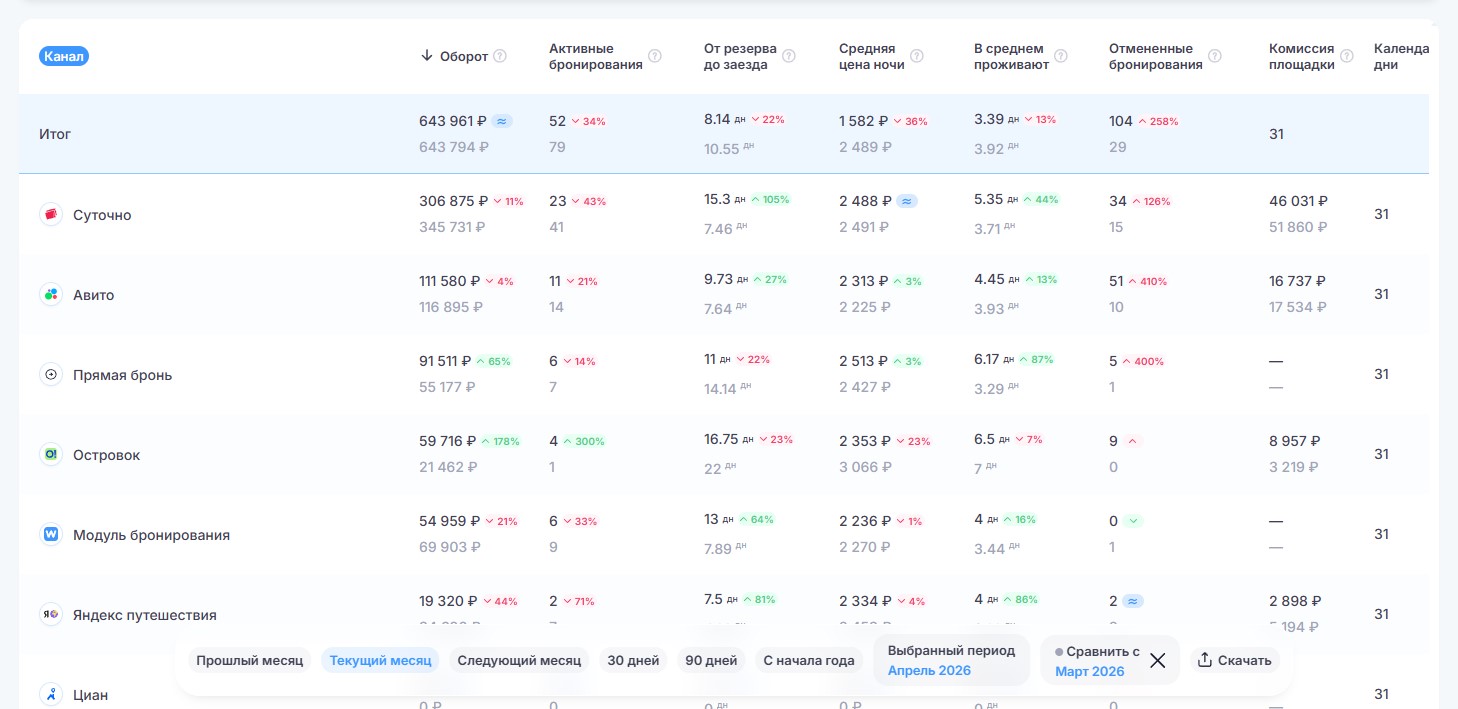Select the С начала года period
Screen dimensions: 1458x709
[809, 660]
